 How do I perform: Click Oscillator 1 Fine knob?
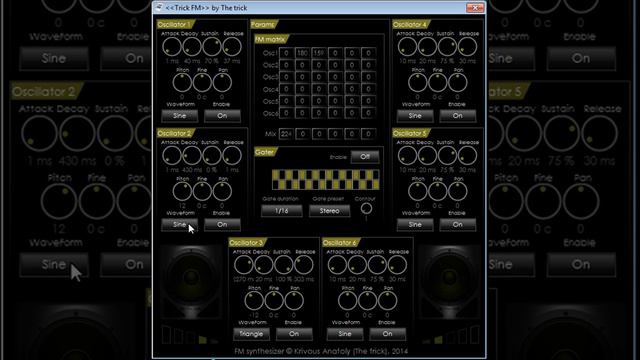pyautogui.click(x=202, y=82)
